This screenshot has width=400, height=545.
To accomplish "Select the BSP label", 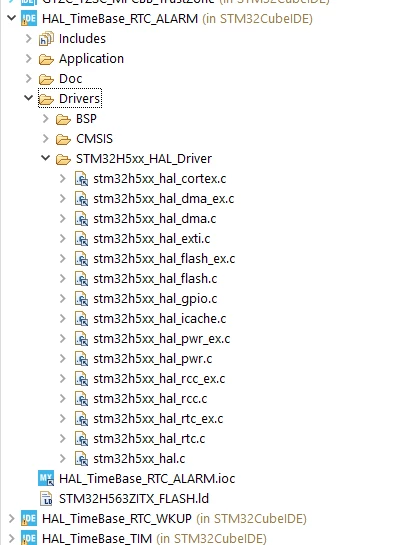I will tap(86, 119).
